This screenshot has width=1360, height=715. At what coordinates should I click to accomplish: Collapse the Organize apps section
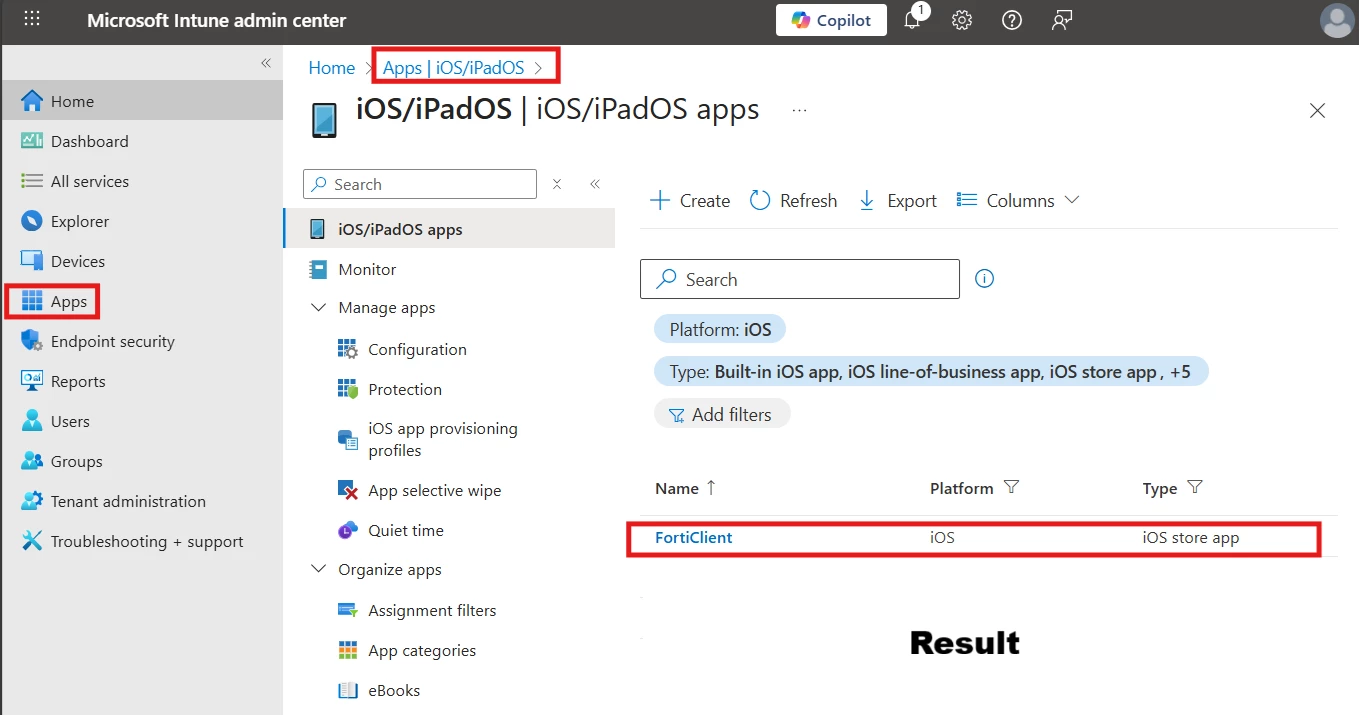coord(319,569)
